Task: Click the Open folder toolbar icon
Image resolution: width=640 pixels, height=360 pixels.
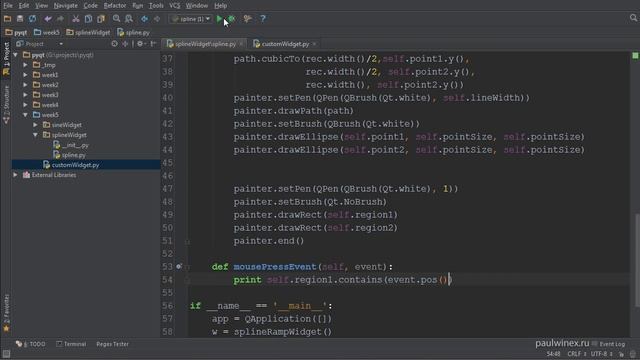Action: tap(7, 19)
